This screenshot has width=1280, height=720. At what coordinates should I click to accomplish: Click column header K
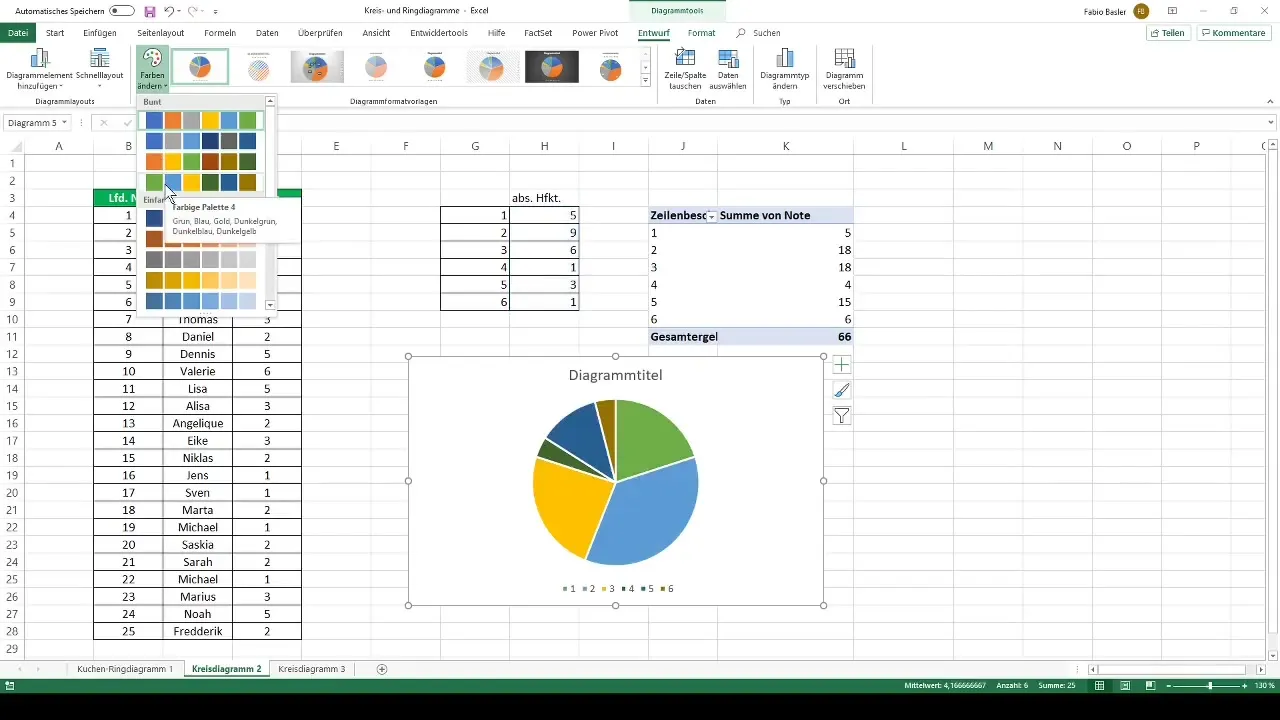[786, 147]
